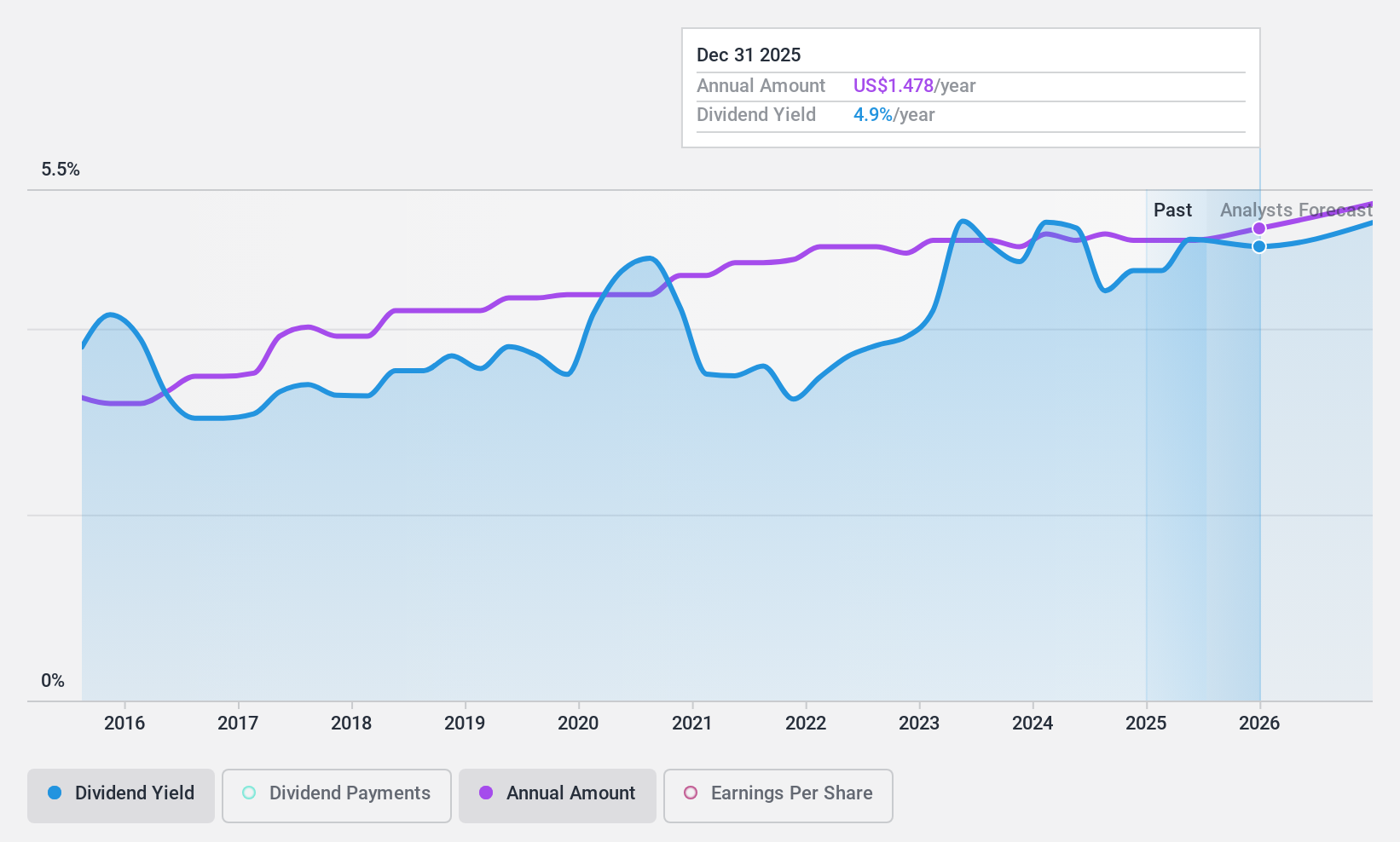Screen dimensions: 1400x842
Task: Click the 0% y-axis label
Action: pyautogui.click(x=53, y=681)
